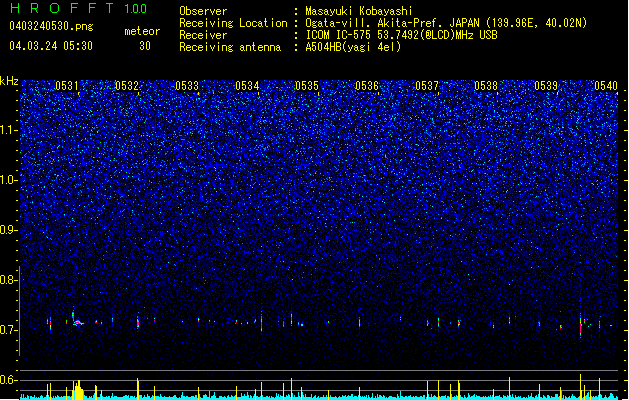Click the 0534 time marker

click(x=247, y=86)
